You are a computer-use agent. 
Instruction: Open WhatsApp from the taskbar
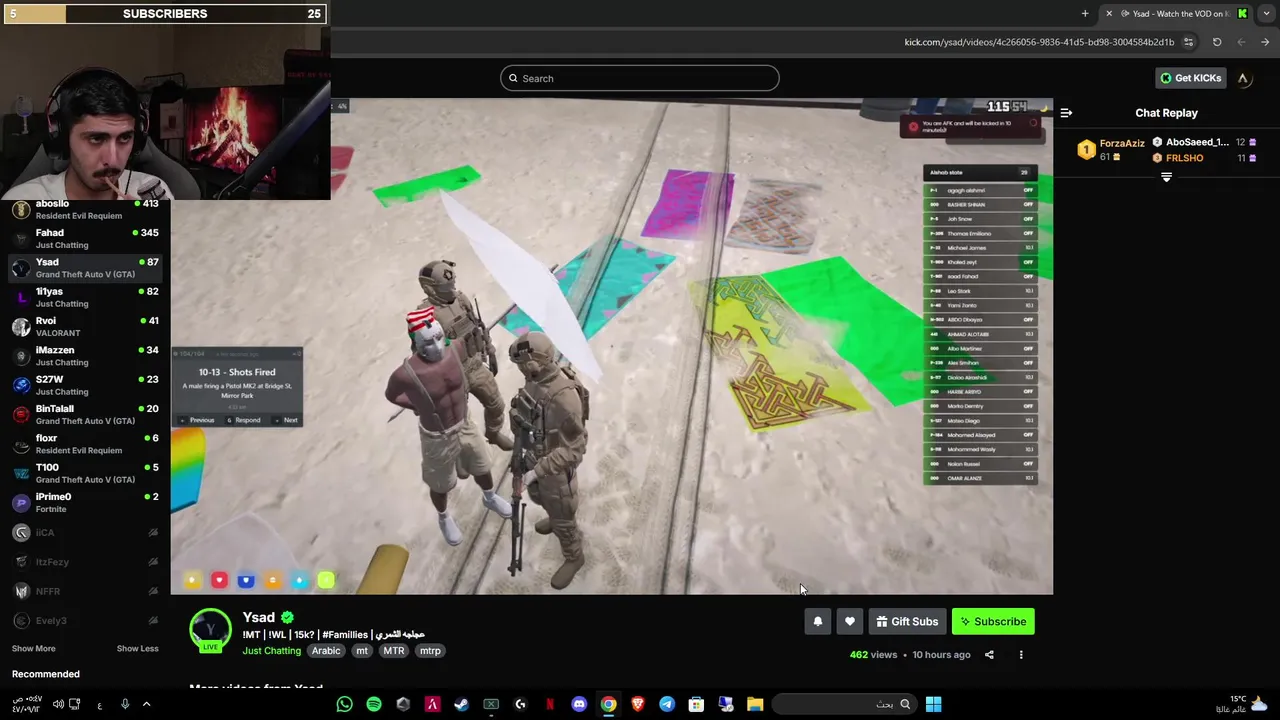pyautogui.click(x=344, y=704)
